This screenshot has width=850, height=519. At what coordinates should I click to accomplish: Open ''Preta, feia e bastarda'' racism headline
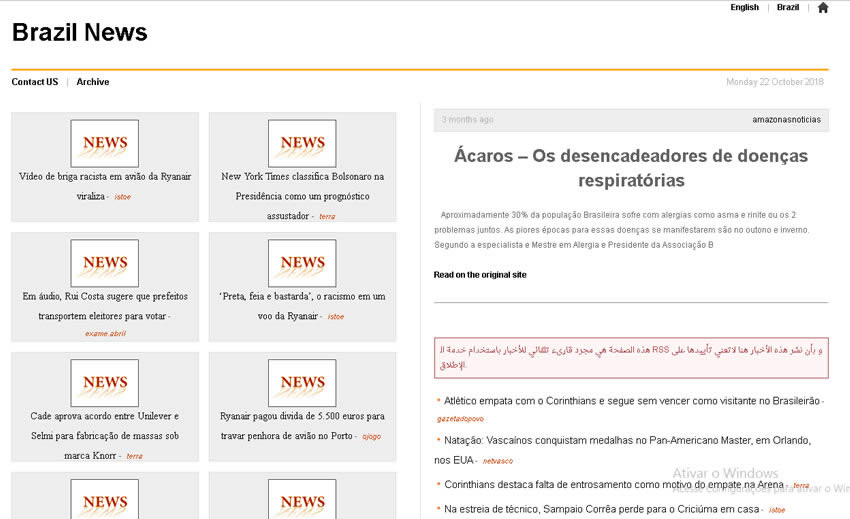[302, 306]
